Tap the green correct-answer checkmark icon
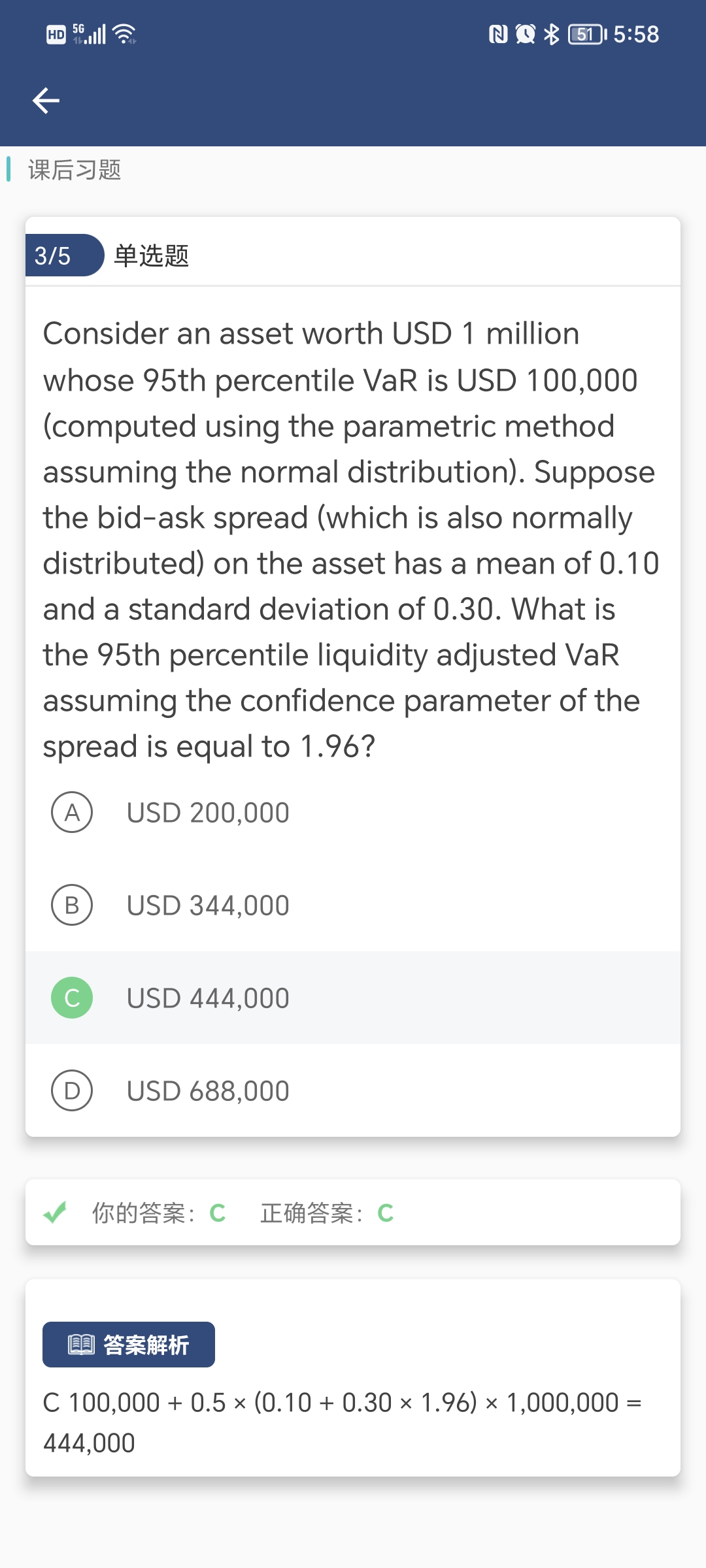Screen dimensions: 706x1568 (55, 1213)
